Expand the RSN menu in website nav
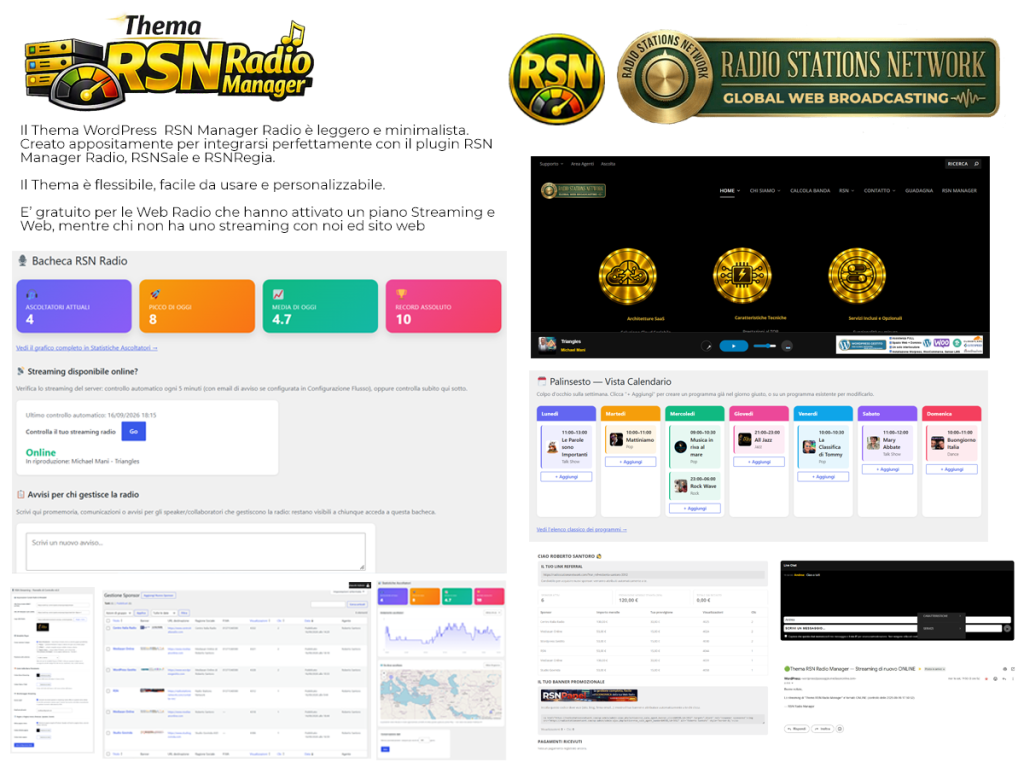 tap(846, 191)
